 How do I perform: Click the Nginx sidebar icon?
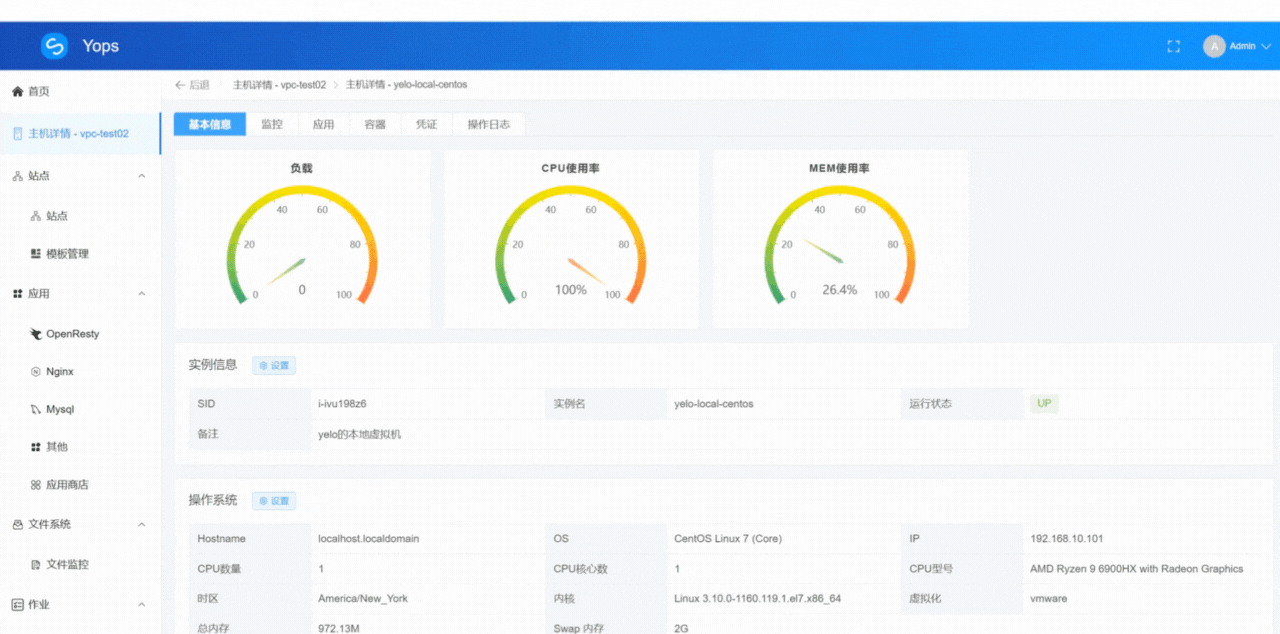point(36,372)
